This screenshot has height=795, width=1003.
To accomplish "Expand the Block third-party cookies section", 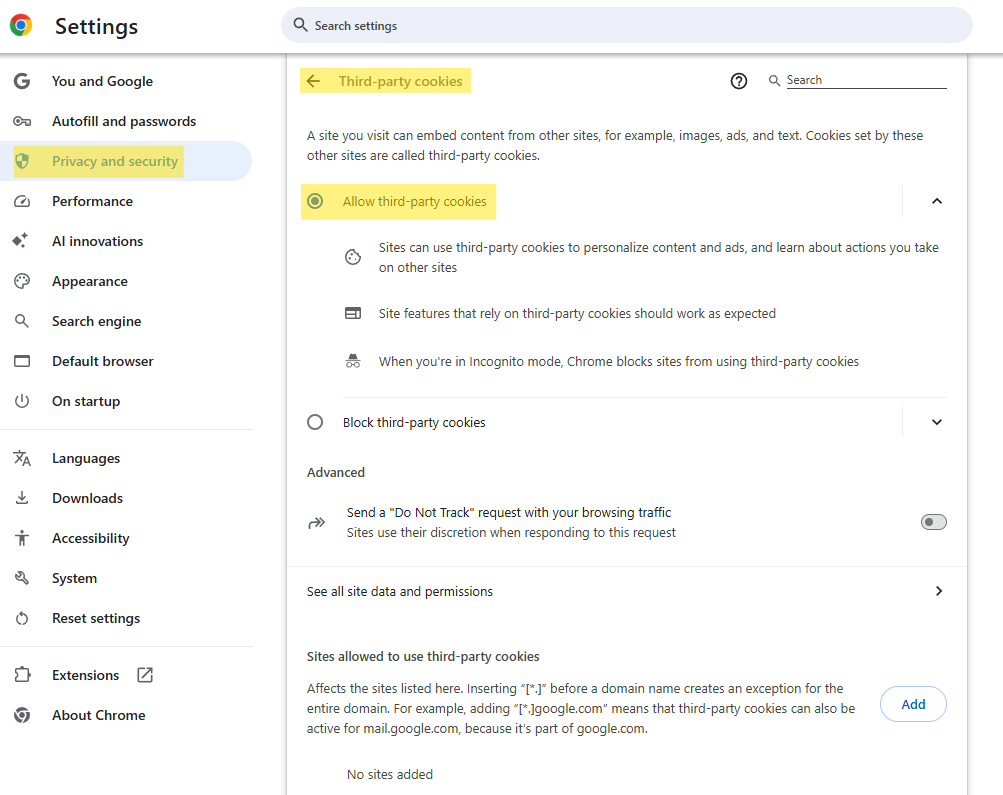I will pyautogui.click(x=936, y=422).
